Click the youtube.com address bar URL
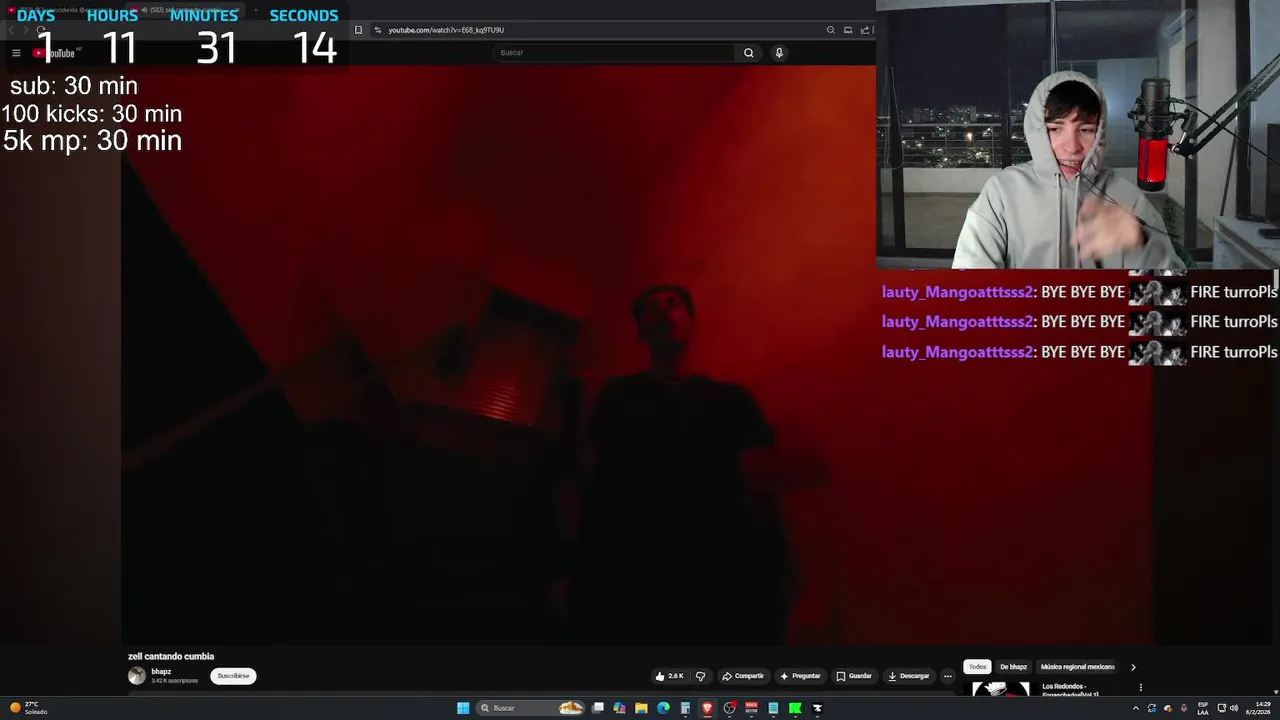 click(446, 30)
